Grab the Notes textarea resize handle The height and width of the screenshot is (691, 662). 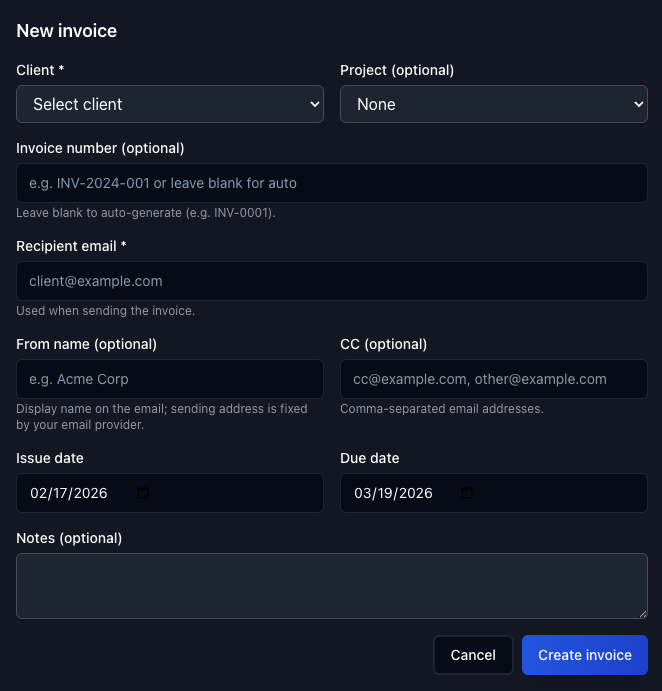[641, 612]
